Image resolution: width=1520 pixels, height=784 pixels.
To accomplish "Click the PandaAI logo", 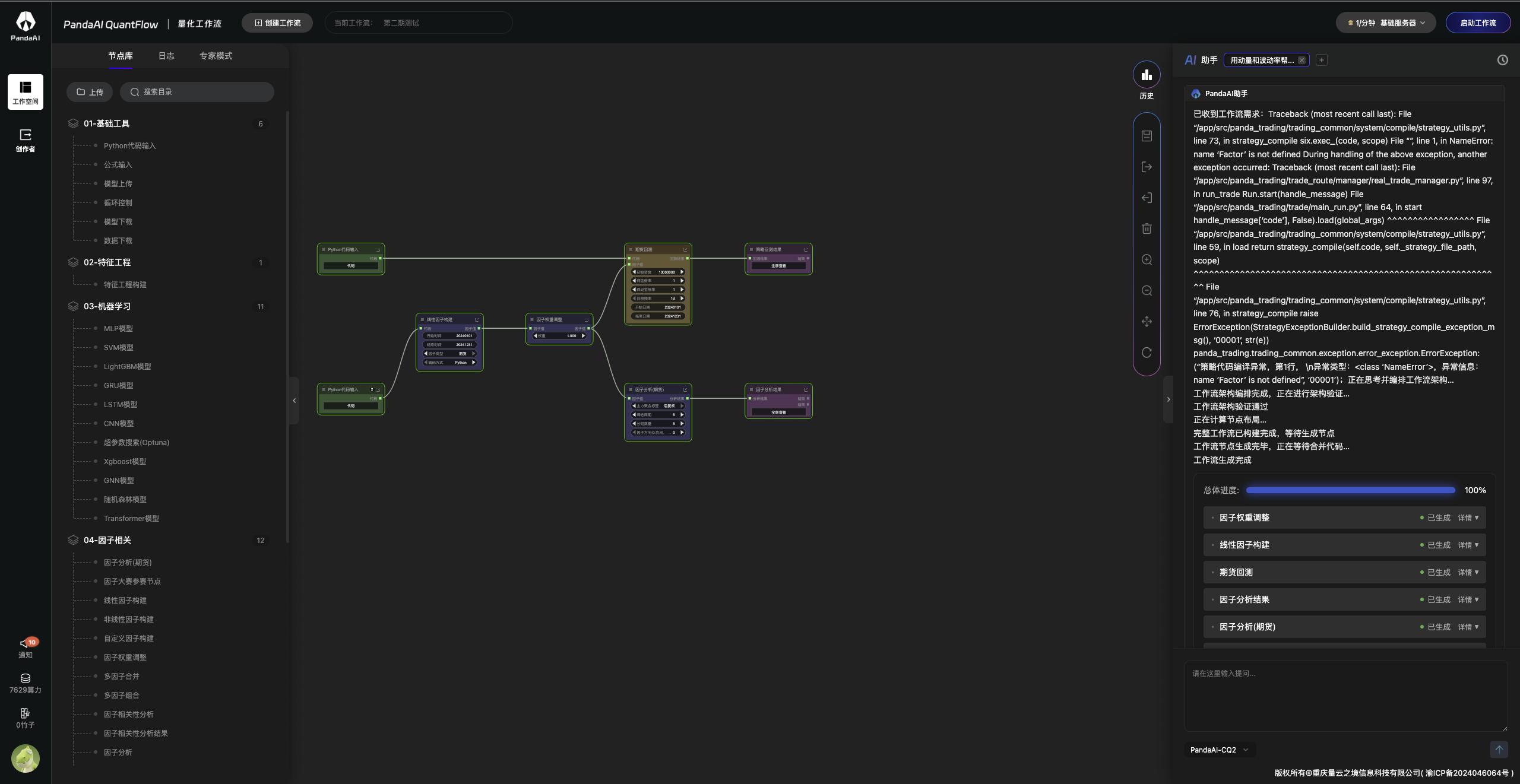I will pos(26,26).
